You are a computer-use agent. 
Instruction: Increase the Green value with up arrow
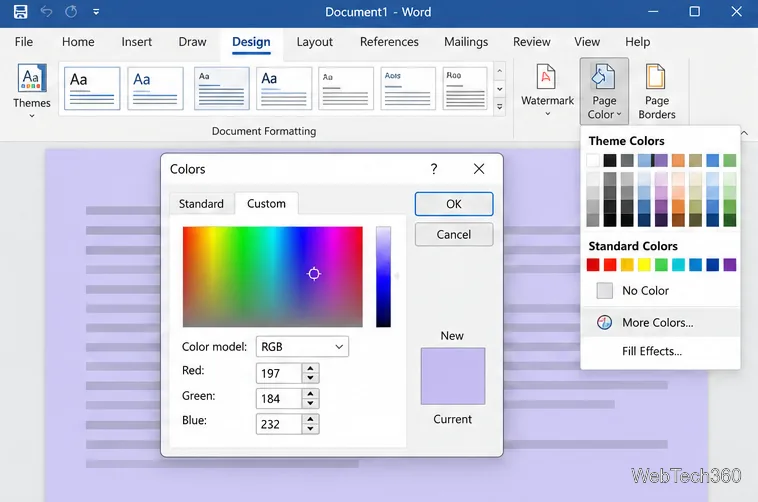(x=310, y=393)
